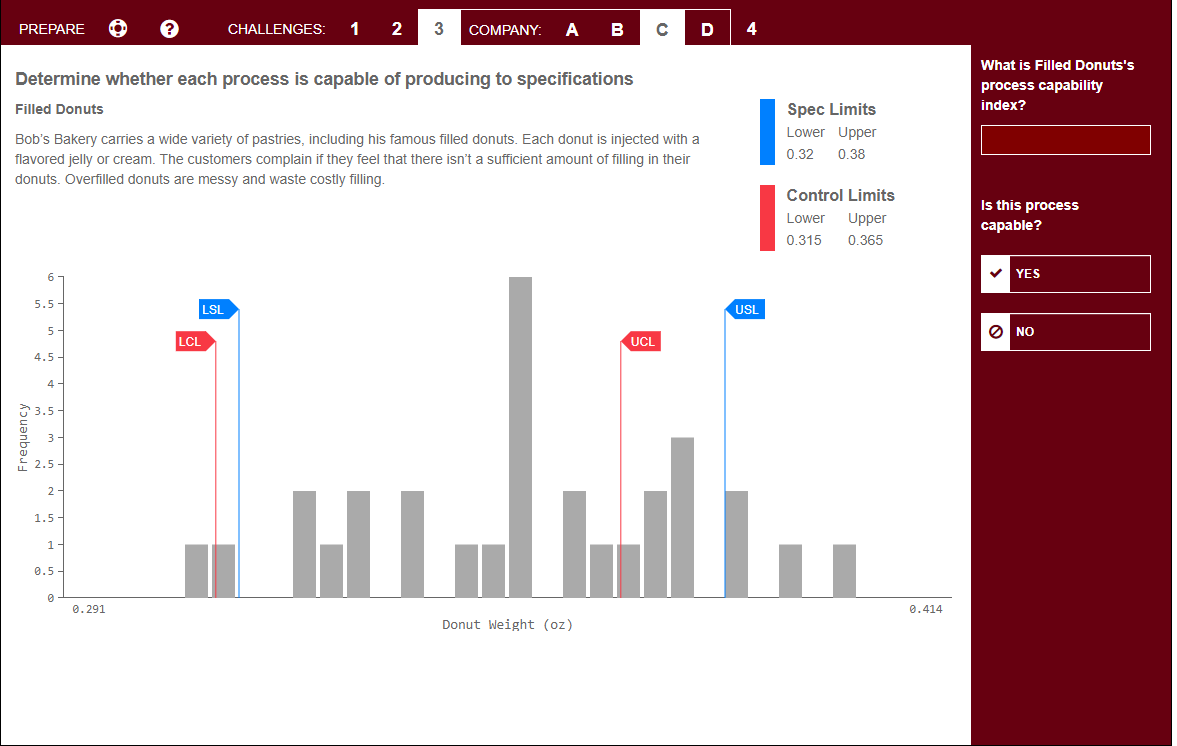
Task: Open the question mark help icon
Action: [170, 29]
